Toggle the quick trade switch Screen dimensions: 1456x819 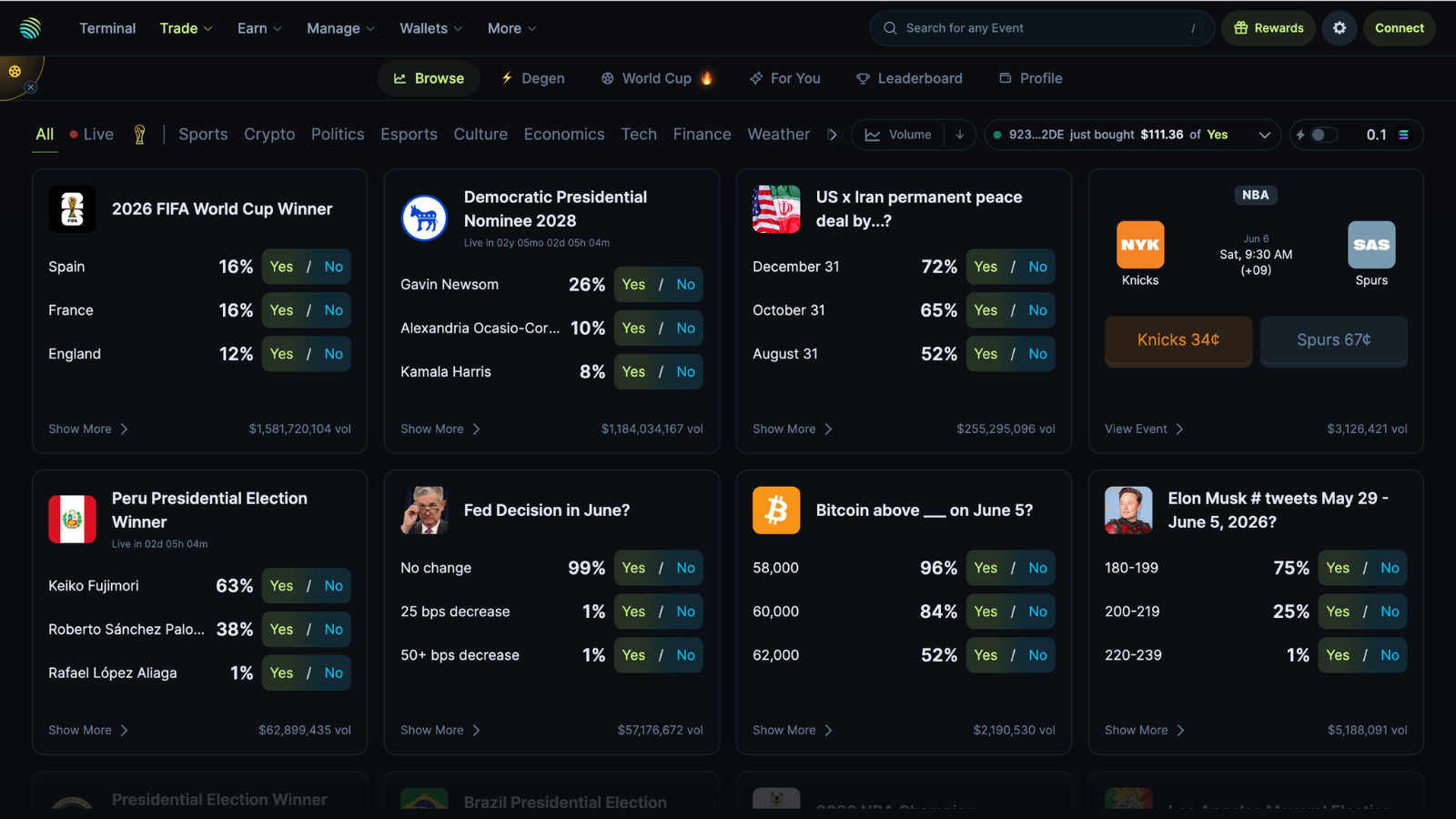click(x=1323, y=135)
